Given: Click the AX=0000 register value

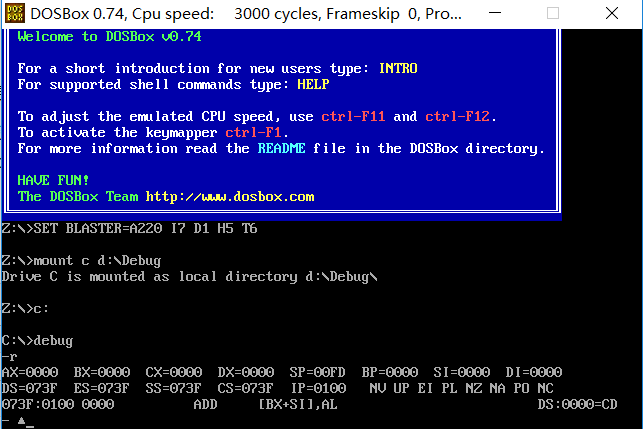Looking at the screenshot, I should [30, 372].
